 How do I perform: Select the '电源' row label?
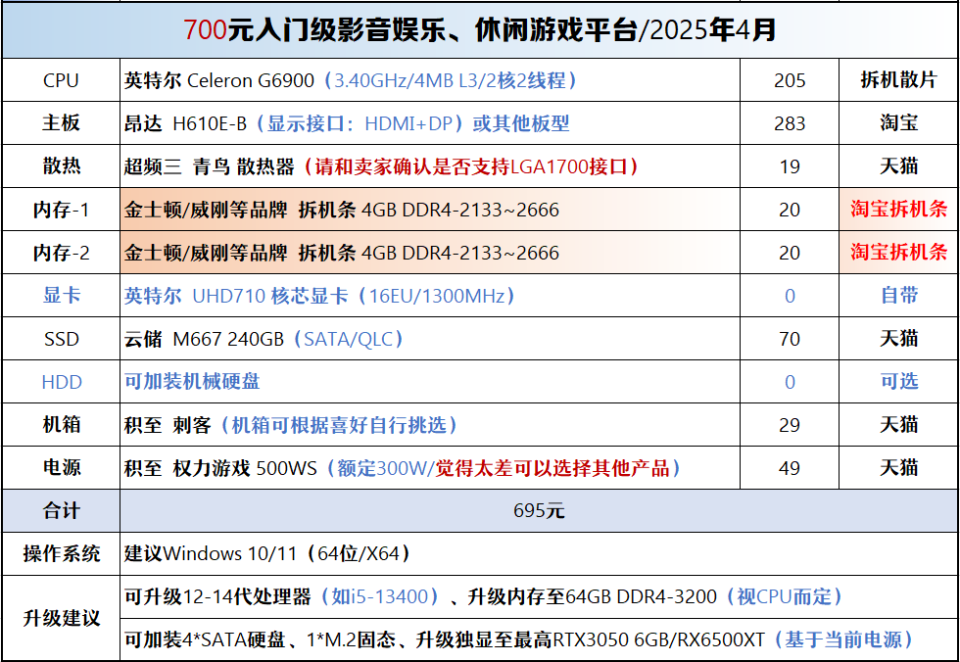pos(61,468)
